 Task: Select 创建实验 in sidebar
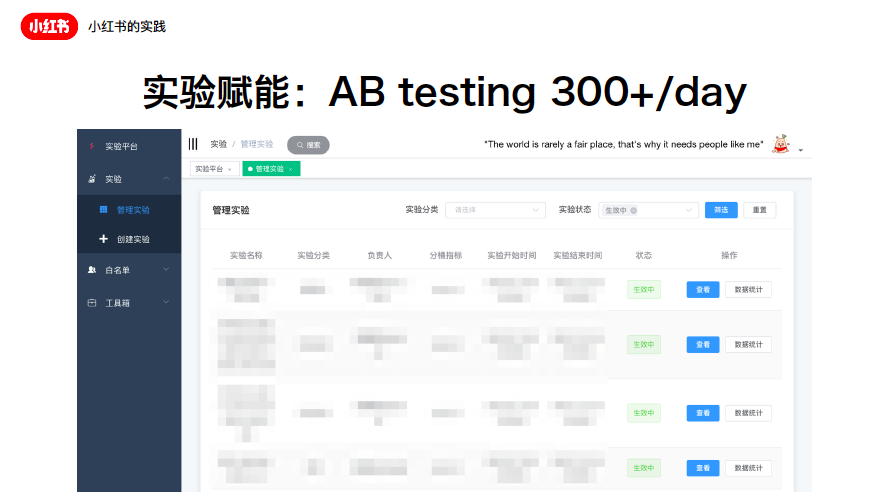tap(129, 239)
